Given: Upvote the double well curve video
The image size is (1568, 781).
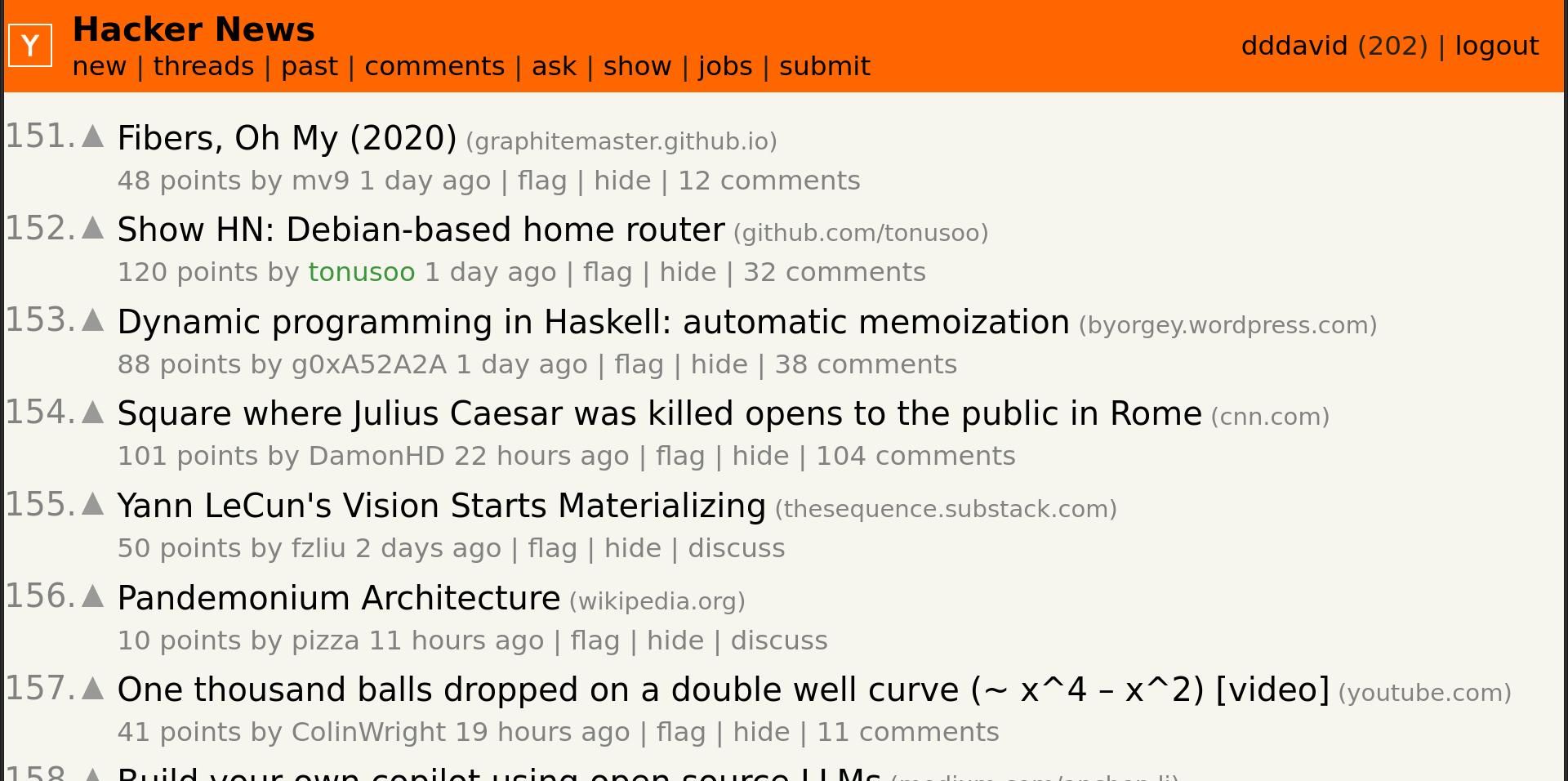Looking at the screenshot, I should (x=93, y=689).
